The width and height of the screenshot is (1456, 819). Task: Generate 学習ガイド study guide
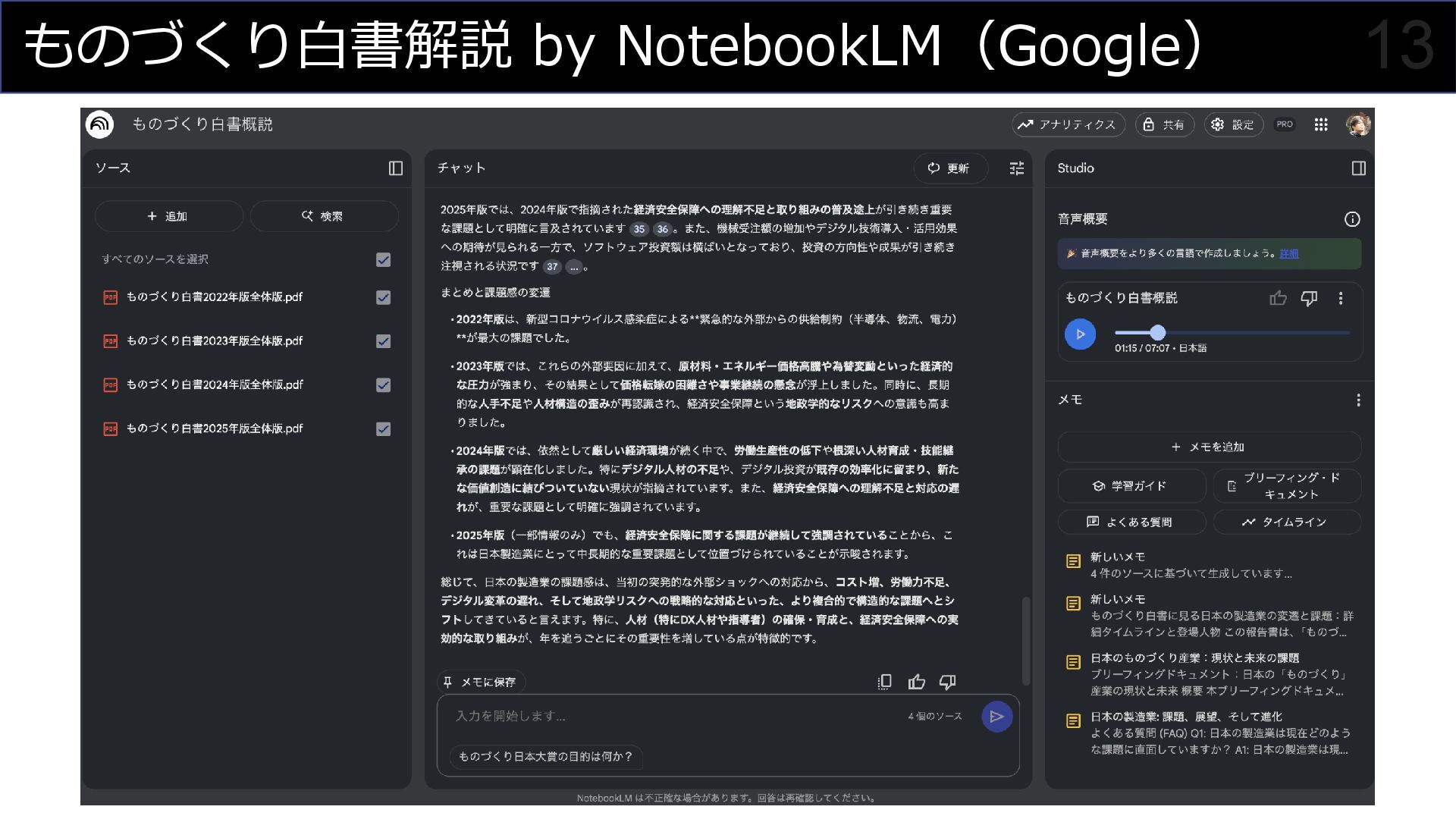(1131, 486)
